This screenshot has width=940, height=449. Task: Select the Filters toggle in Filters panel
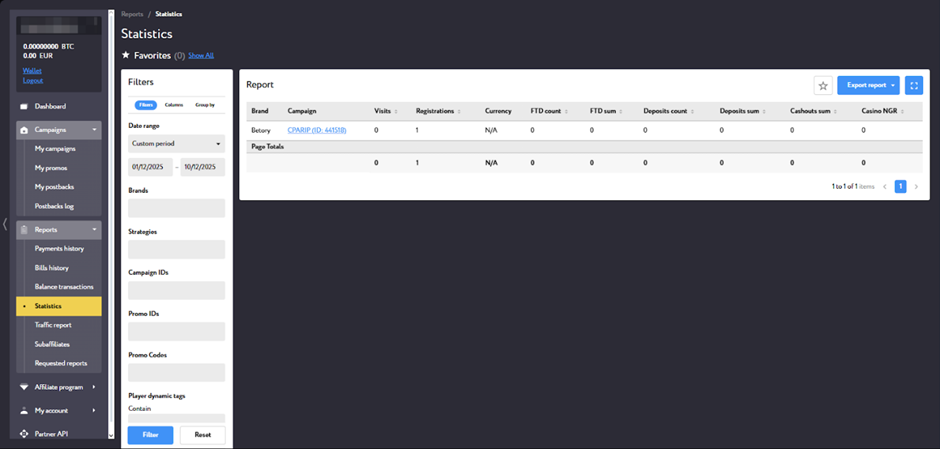point(146,104)
